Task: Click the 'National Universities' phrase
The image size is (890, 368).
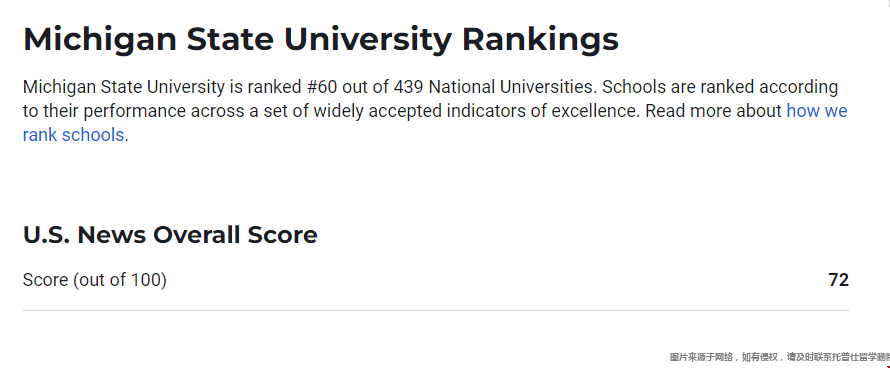Action: [x=513, y=87]
